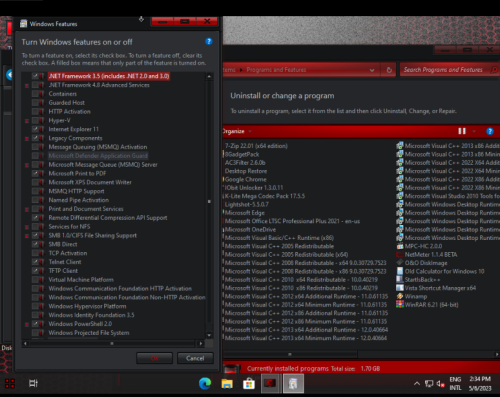Select the MPC-HC 2.0.0 program icon
This screenshot has width=500, height=397.
tap(400, 246)
